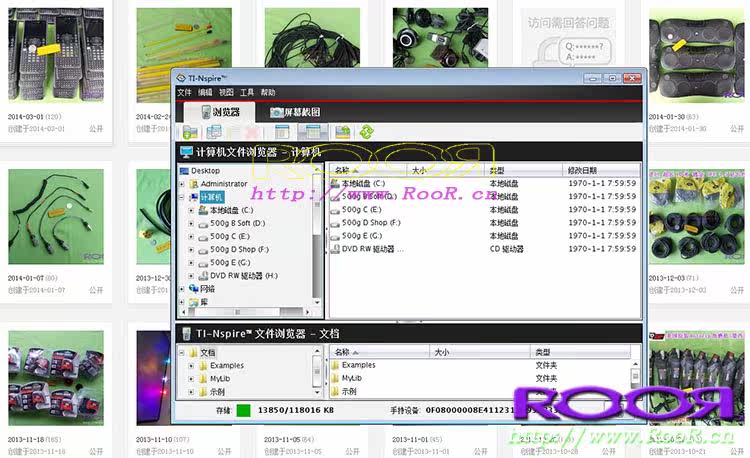Open the 2014-01-07 cables album thumbnail
Image resolution: width=750 pixels, height=458 pixels.
(x=56, y=217)
